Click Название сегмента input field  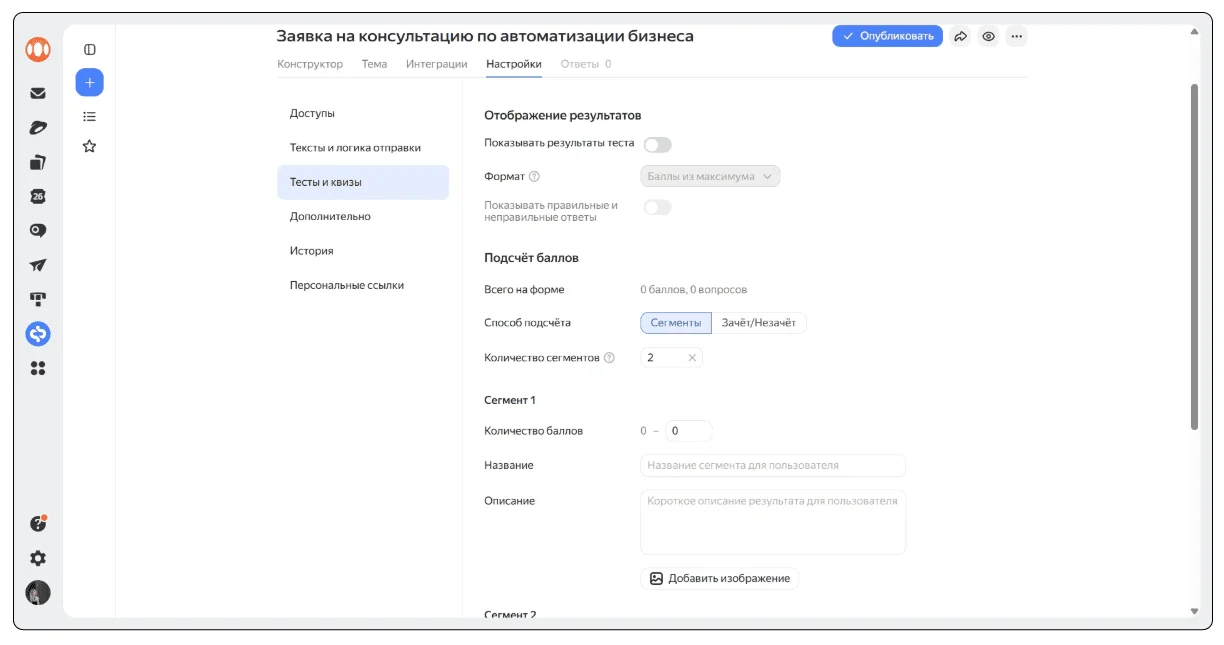[773, 465]
